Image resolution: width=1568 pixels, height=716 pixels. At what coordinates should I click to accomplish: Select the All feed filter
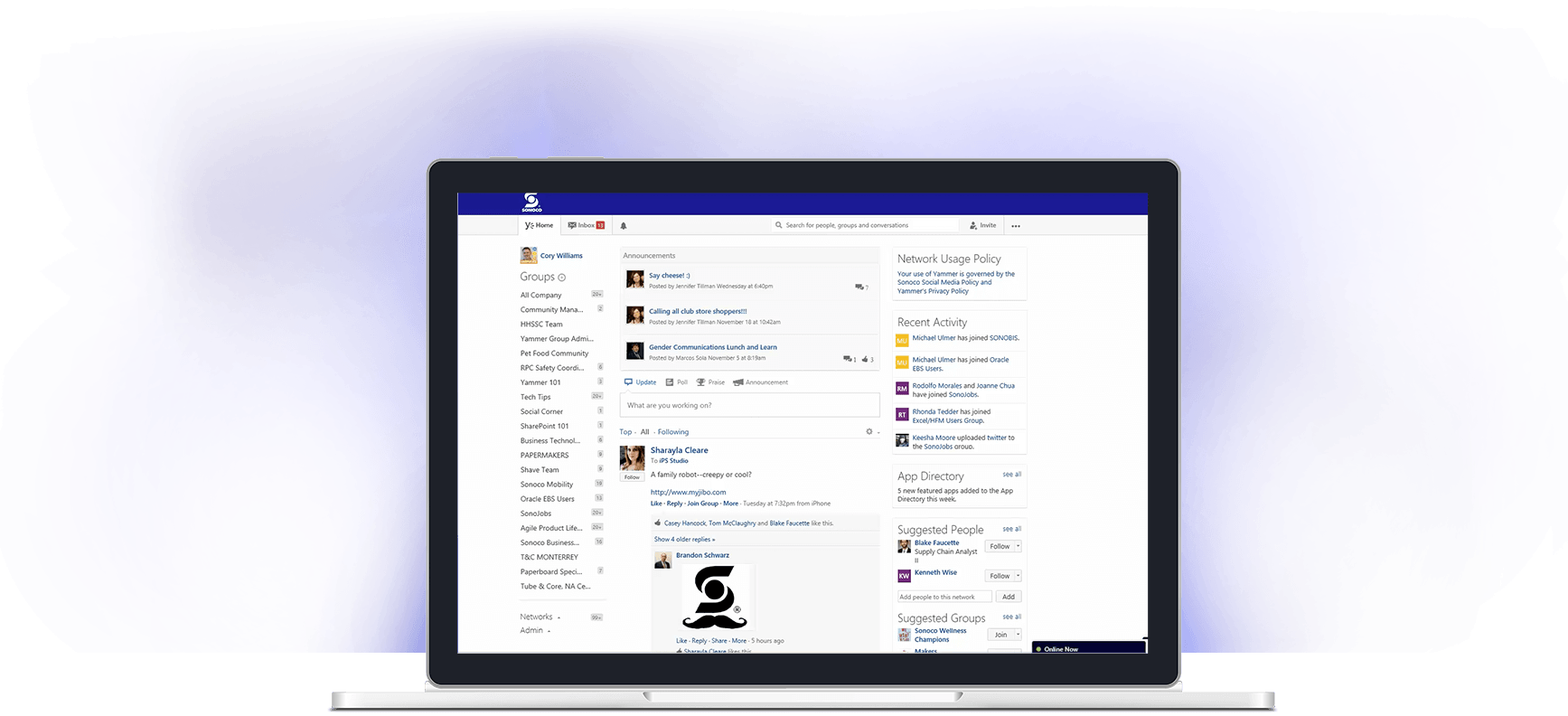[x=644, y=432]
